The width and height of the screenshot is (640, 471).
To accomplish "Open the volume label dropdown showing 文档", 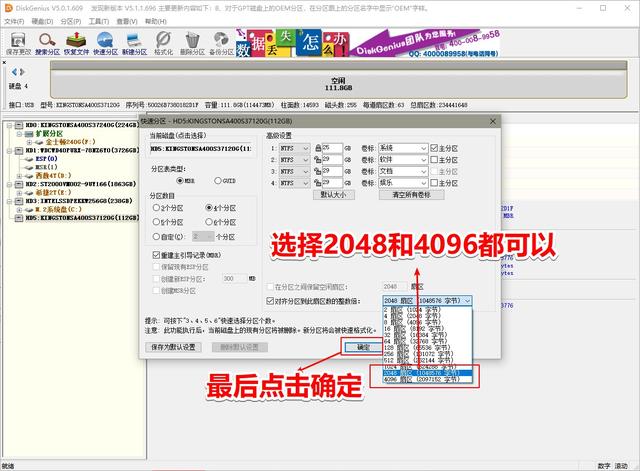I will (x=424, y=171).
